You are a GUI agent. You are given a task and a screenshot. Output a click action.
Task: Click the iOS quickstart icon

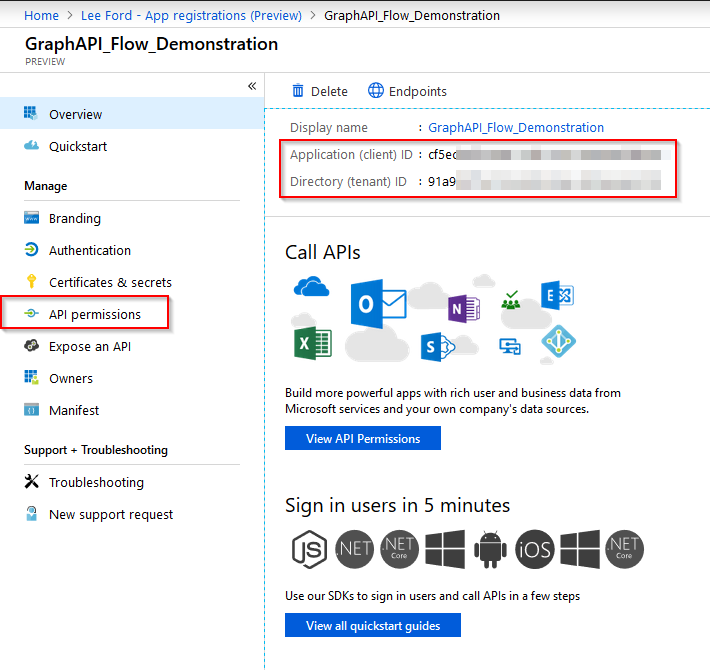click(x=535, y=549)
